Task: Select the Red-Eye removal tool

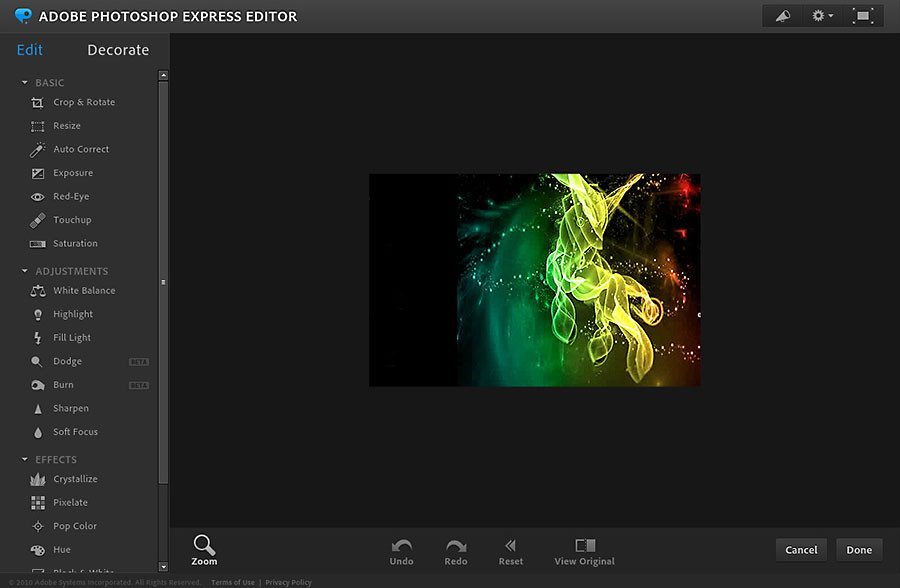Action: (x=70, y=197)
